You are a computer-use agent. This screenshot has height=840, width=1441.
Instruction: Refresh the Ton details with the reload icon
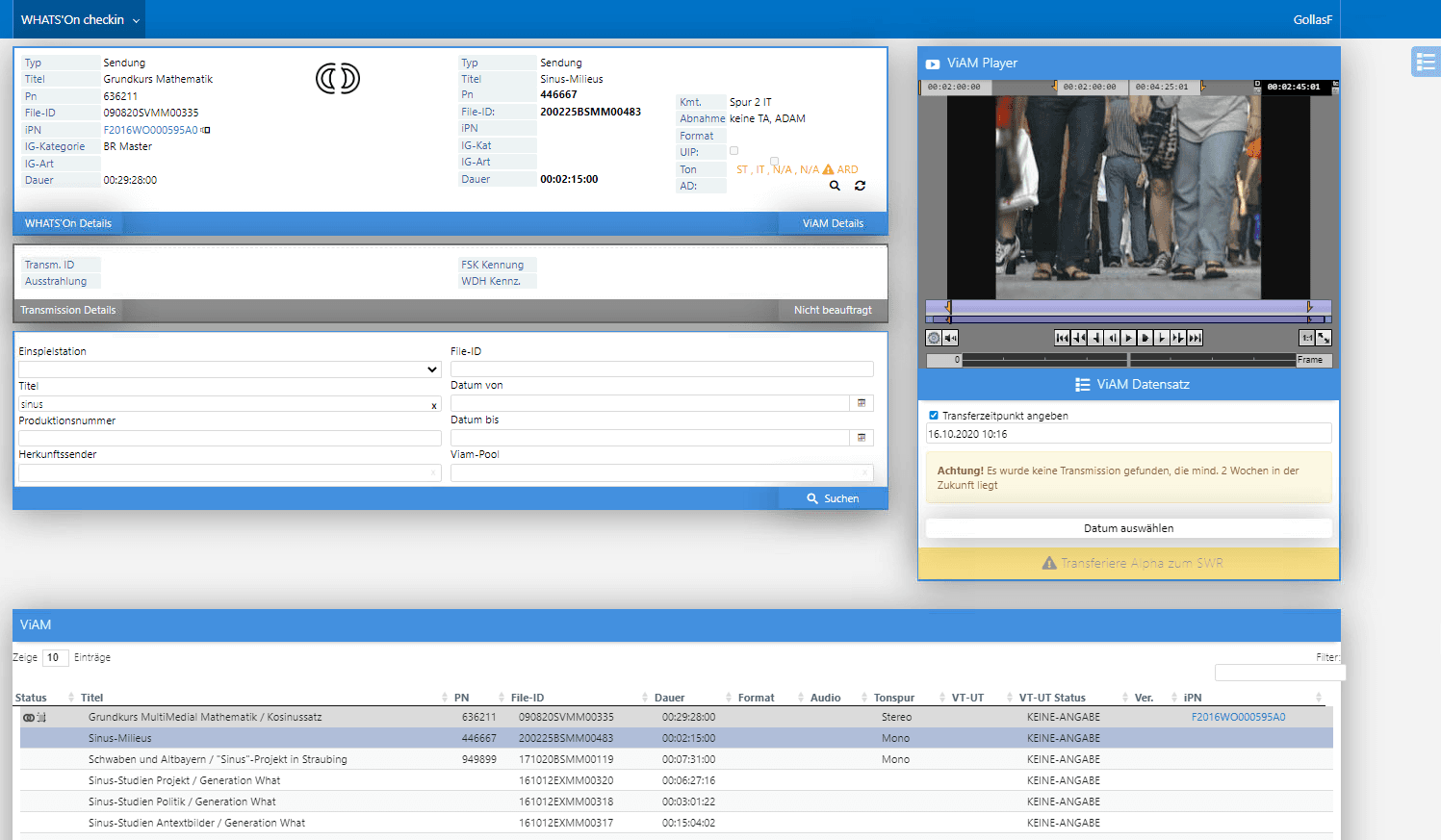pos(860,185)
